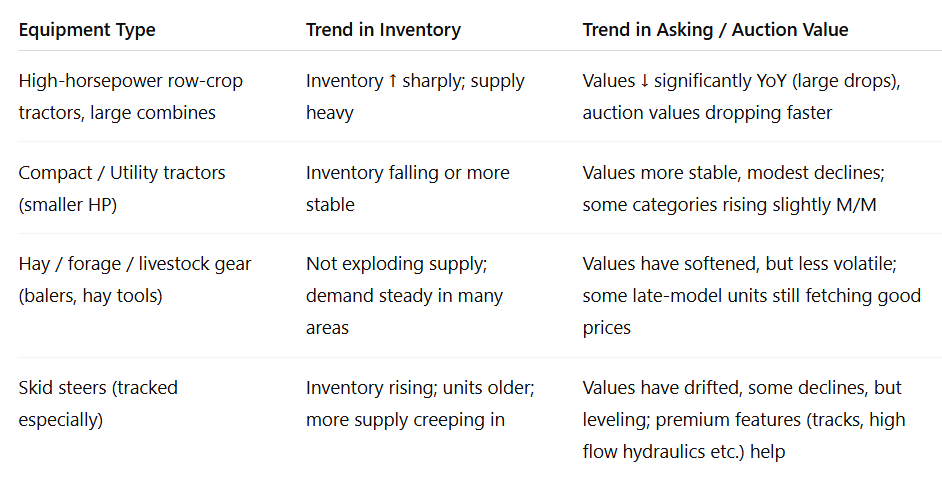Click the Equipment Type column header

87,30
